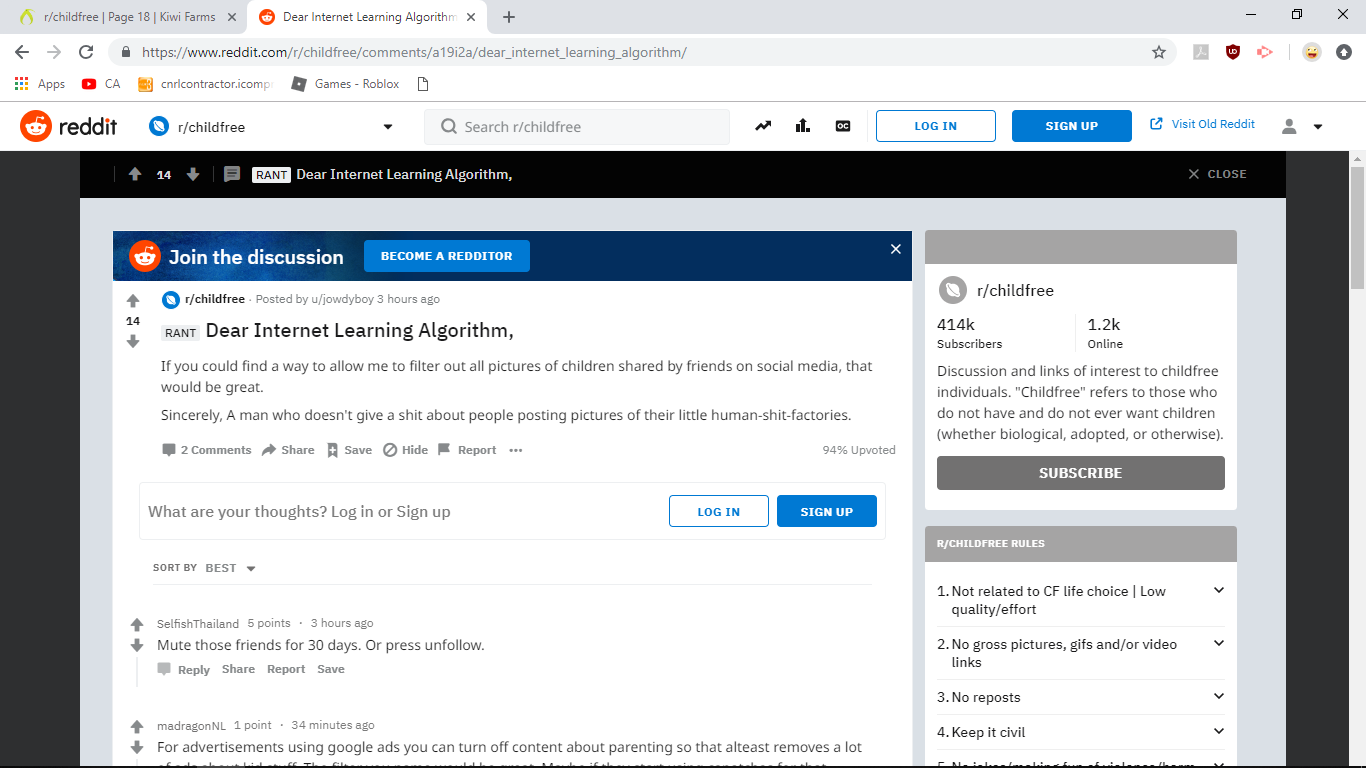Click BECOME A REDDITOR button
This screenshot has width=1366, height=768.
(x=447, y=256)
